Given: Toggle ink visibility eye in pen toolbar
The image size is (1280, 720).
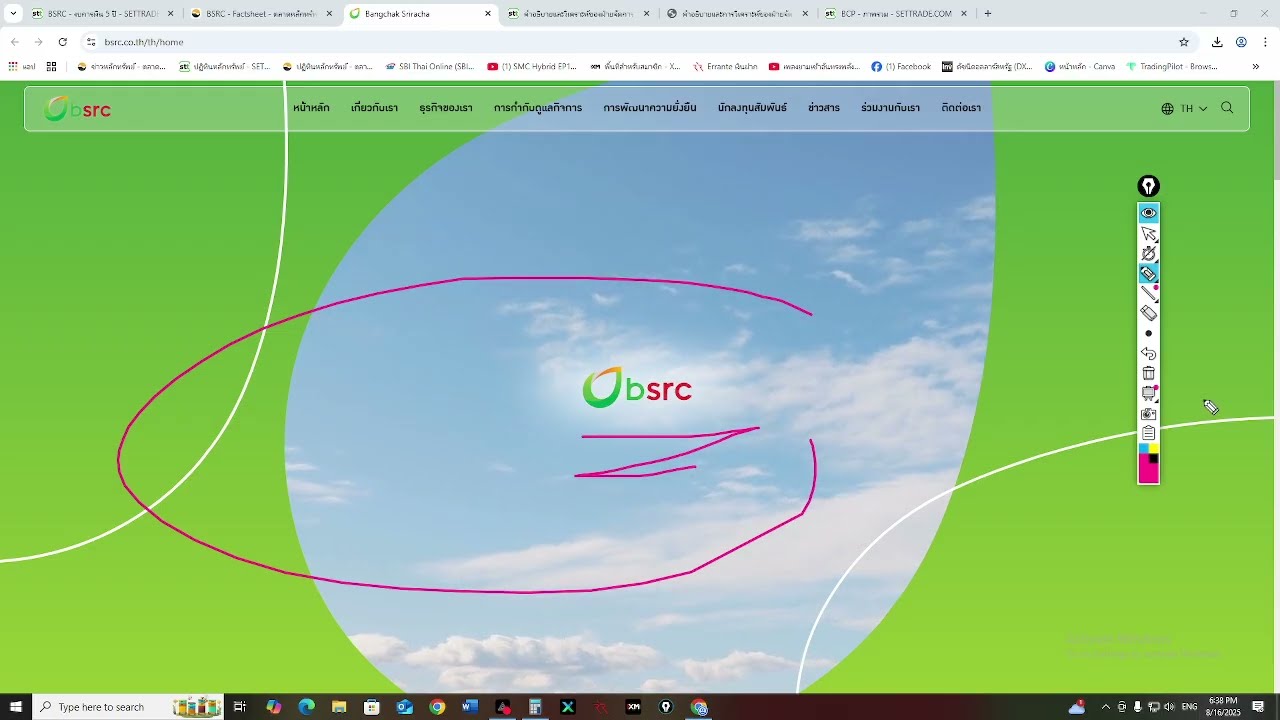Looking at the screenshot, I should tap(1148, 212).
